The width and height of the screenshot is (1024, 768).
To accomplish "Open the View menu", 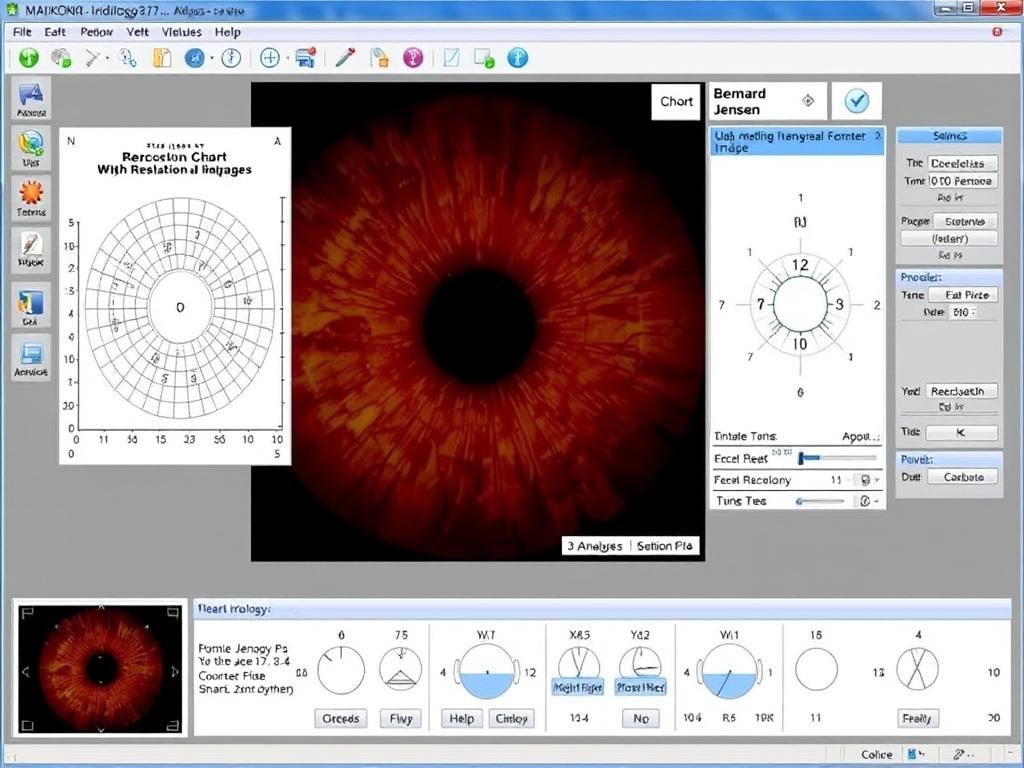I will (137, 31).
